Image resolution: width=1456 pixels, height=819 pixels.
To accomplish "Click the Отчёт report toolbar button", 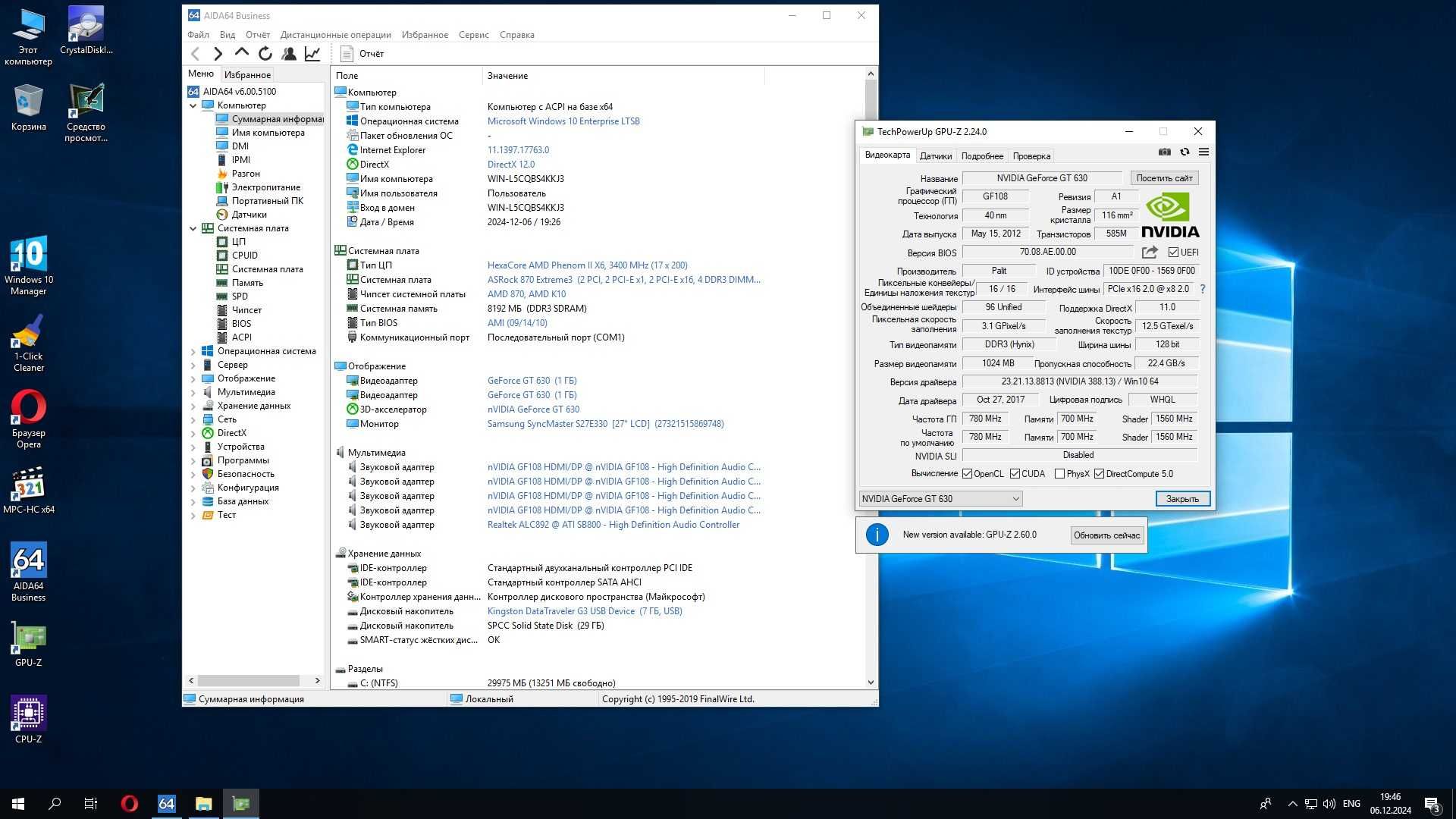I will 362,54.
